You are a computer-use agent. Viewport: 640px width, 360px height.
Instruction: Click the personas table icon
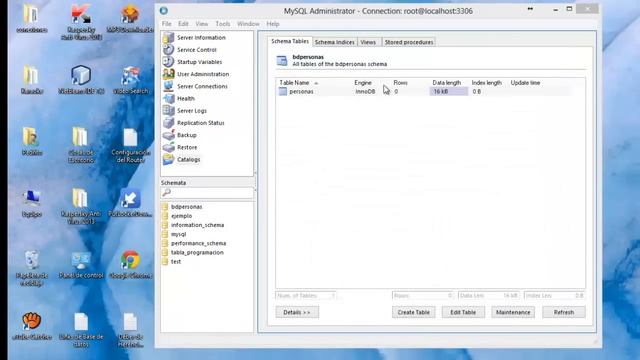pyautogui.click(x=282, y=91)
